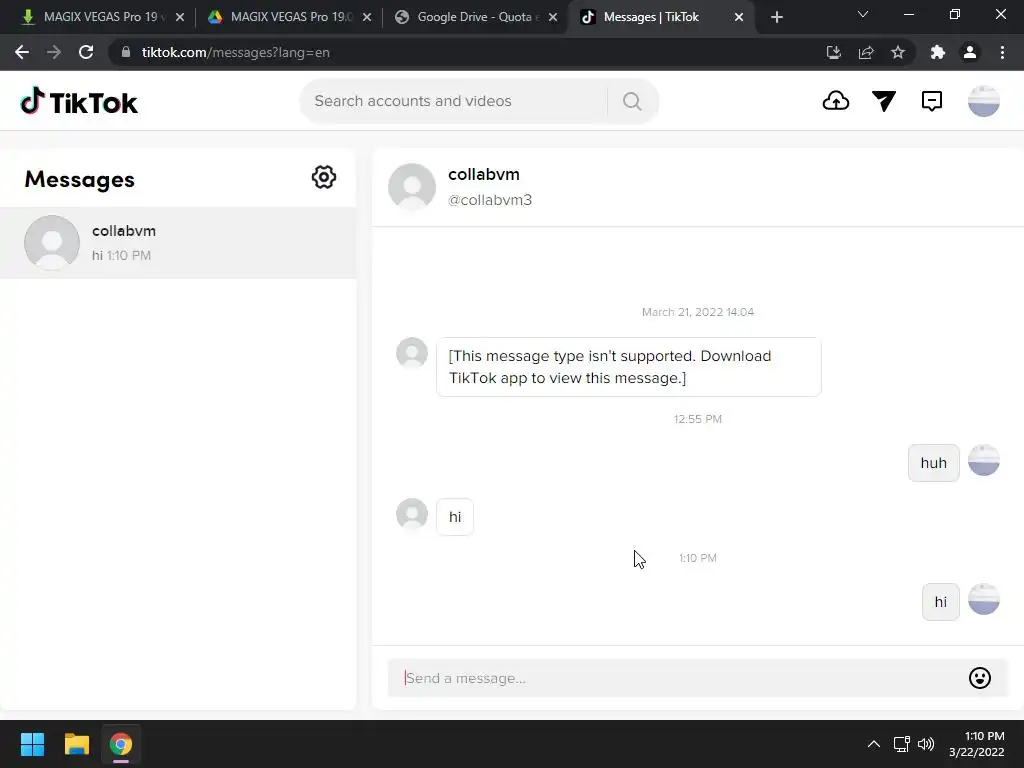Viewport: 1024px width, 768px height.
Task: Switch to Google Drive MAGIX VEGAS Pro tab
Action: pyautogui.click(x=287, y=17)
